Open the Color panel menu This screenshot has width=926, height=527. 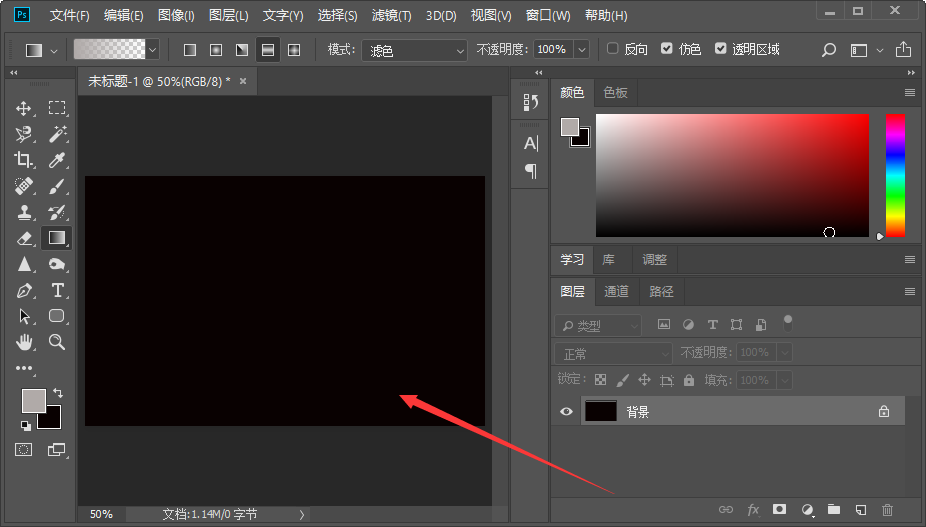[x=909, y=93]
